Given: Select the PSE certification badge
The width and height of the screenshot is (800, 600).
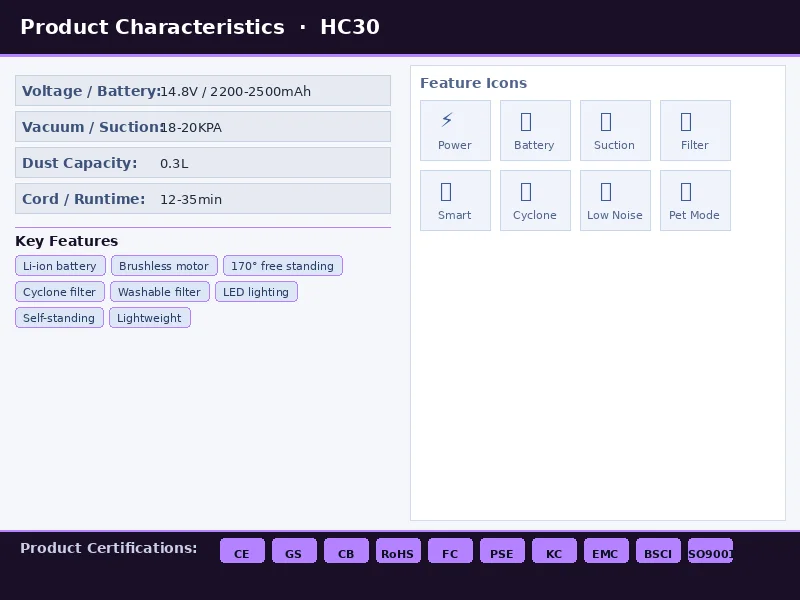Looking at the screenshot, I should (503, 551).
